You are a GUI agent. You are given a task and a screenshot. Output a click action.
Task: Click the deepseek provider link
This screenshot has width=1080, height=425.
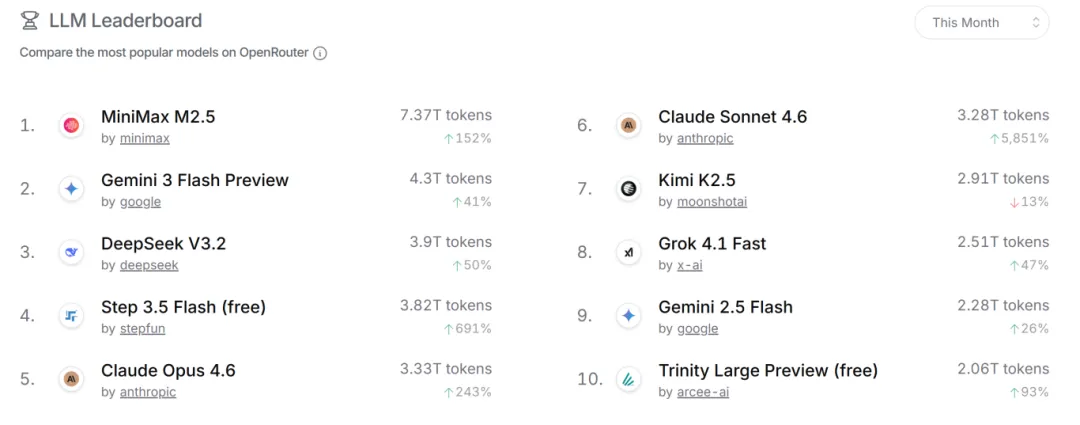click(149, 266)
